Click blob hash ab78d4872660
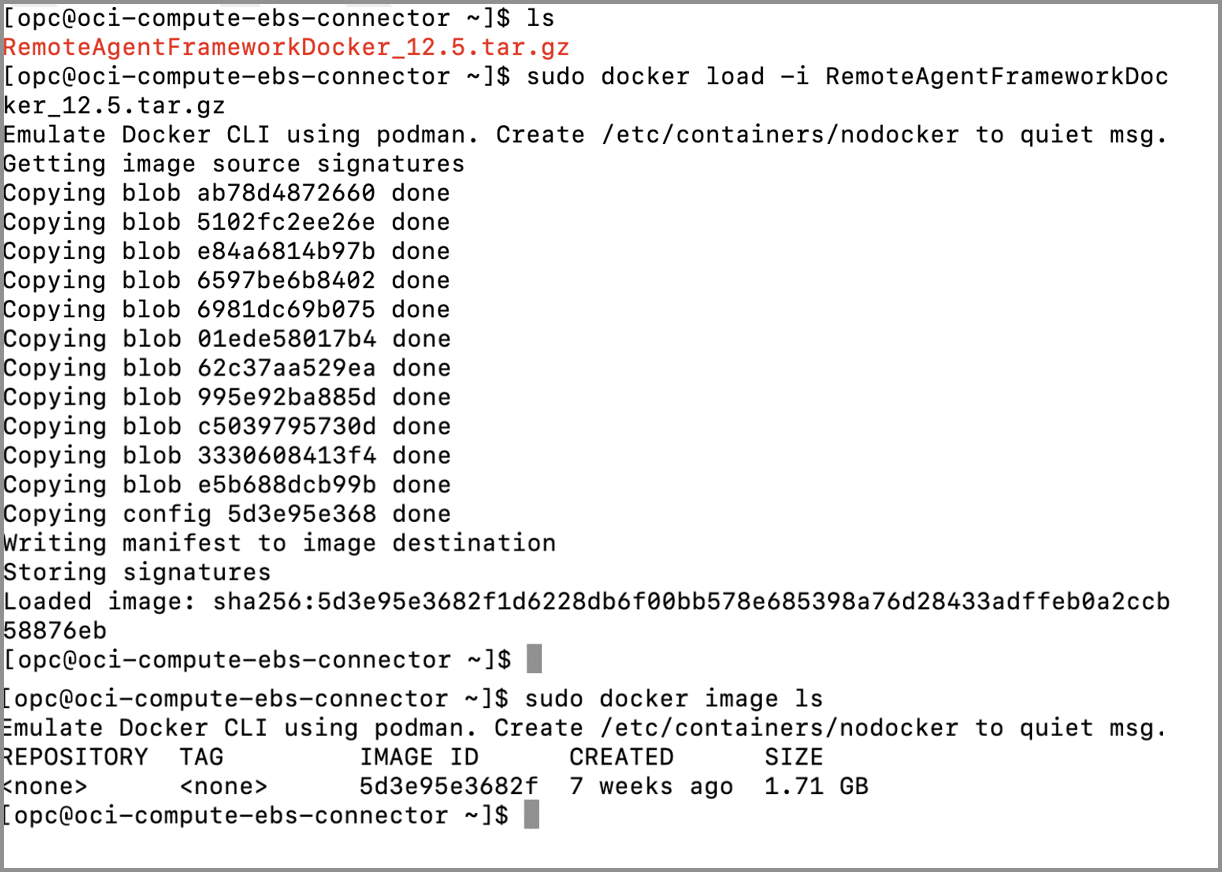The height and width of the screenshot is (872, 1222). click(286, 192)
